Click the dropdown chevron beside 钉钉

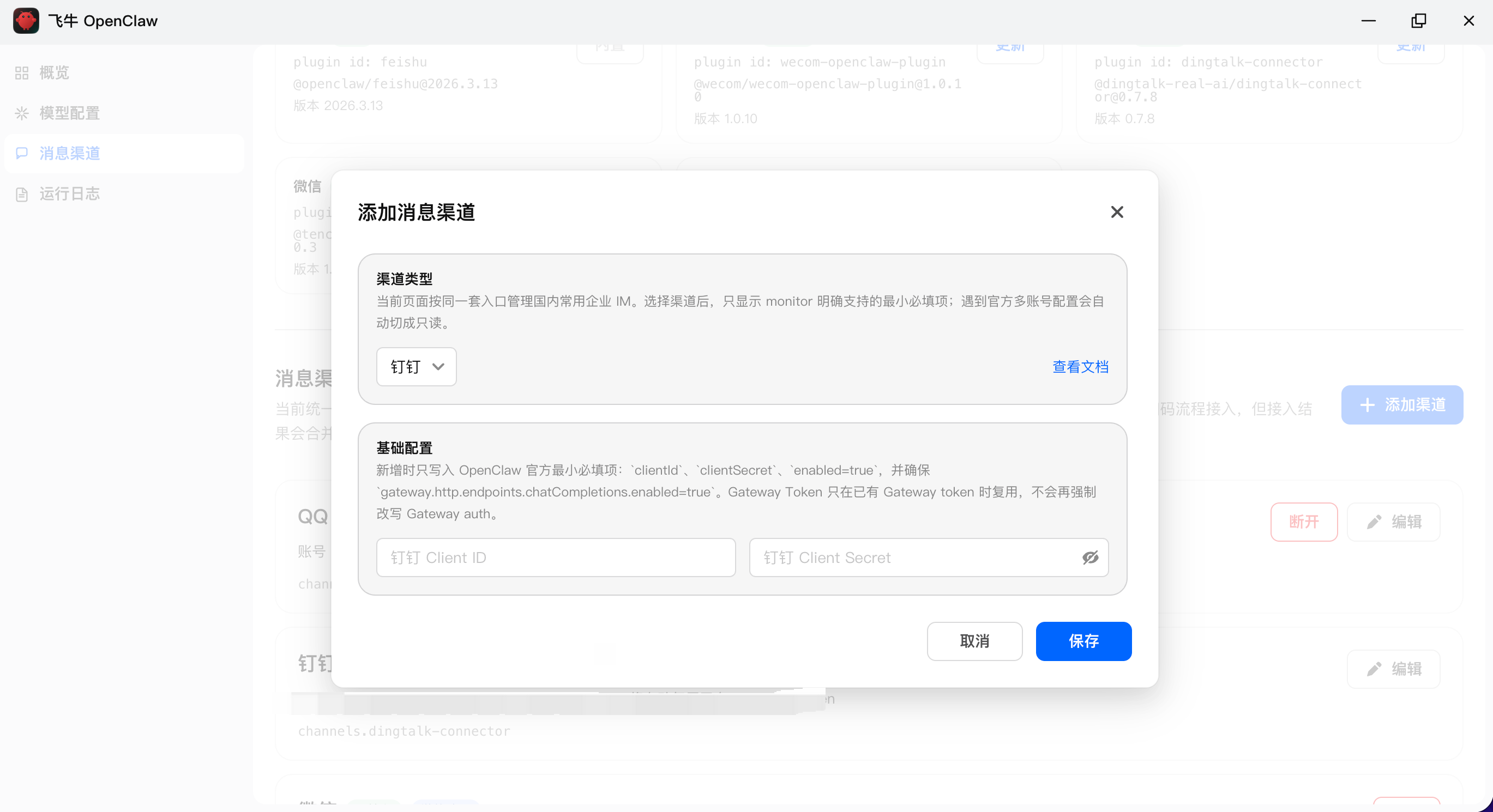coord(438,367)
